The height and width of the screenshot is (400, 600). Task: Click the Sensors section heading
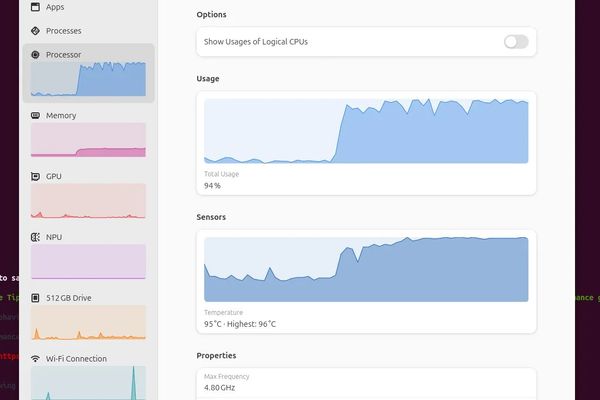point(211,217)
